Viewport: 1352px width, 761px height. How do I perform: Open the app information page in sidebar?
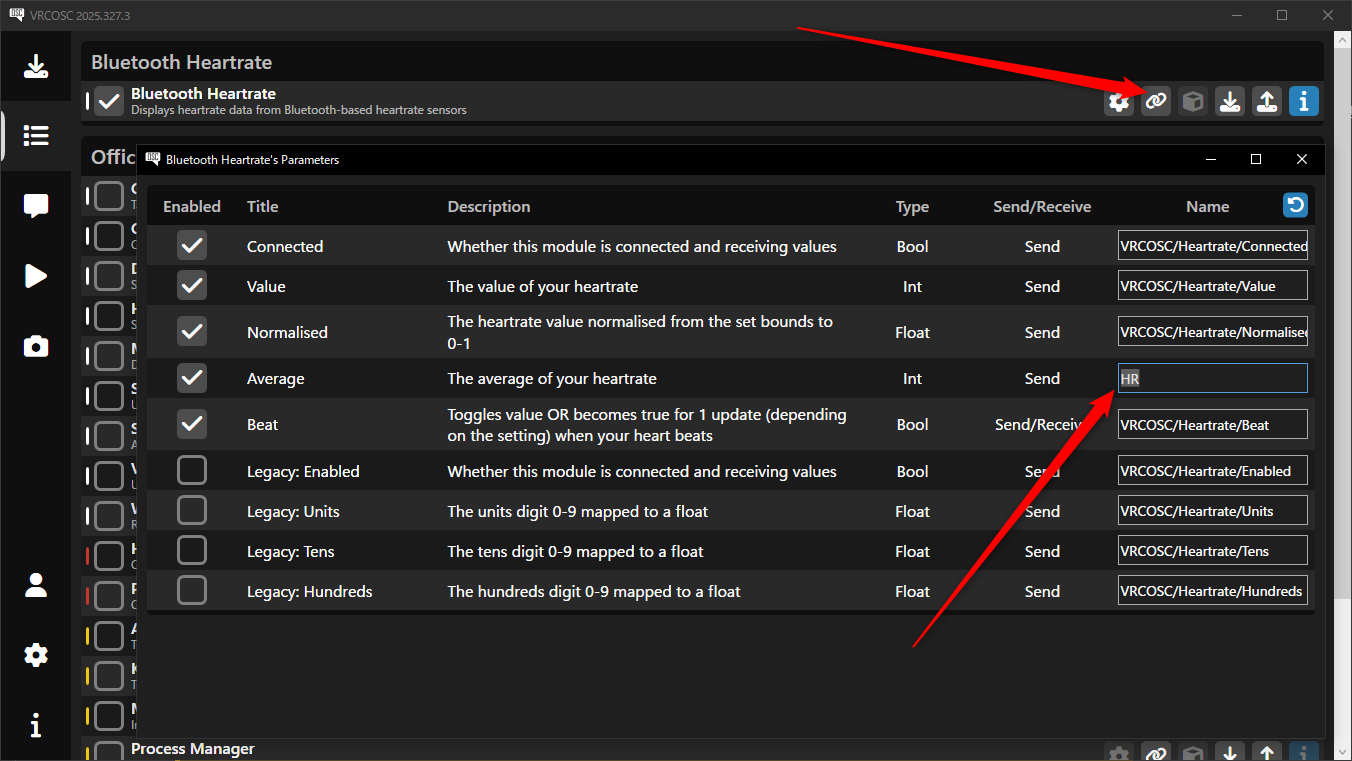[36, 725]
